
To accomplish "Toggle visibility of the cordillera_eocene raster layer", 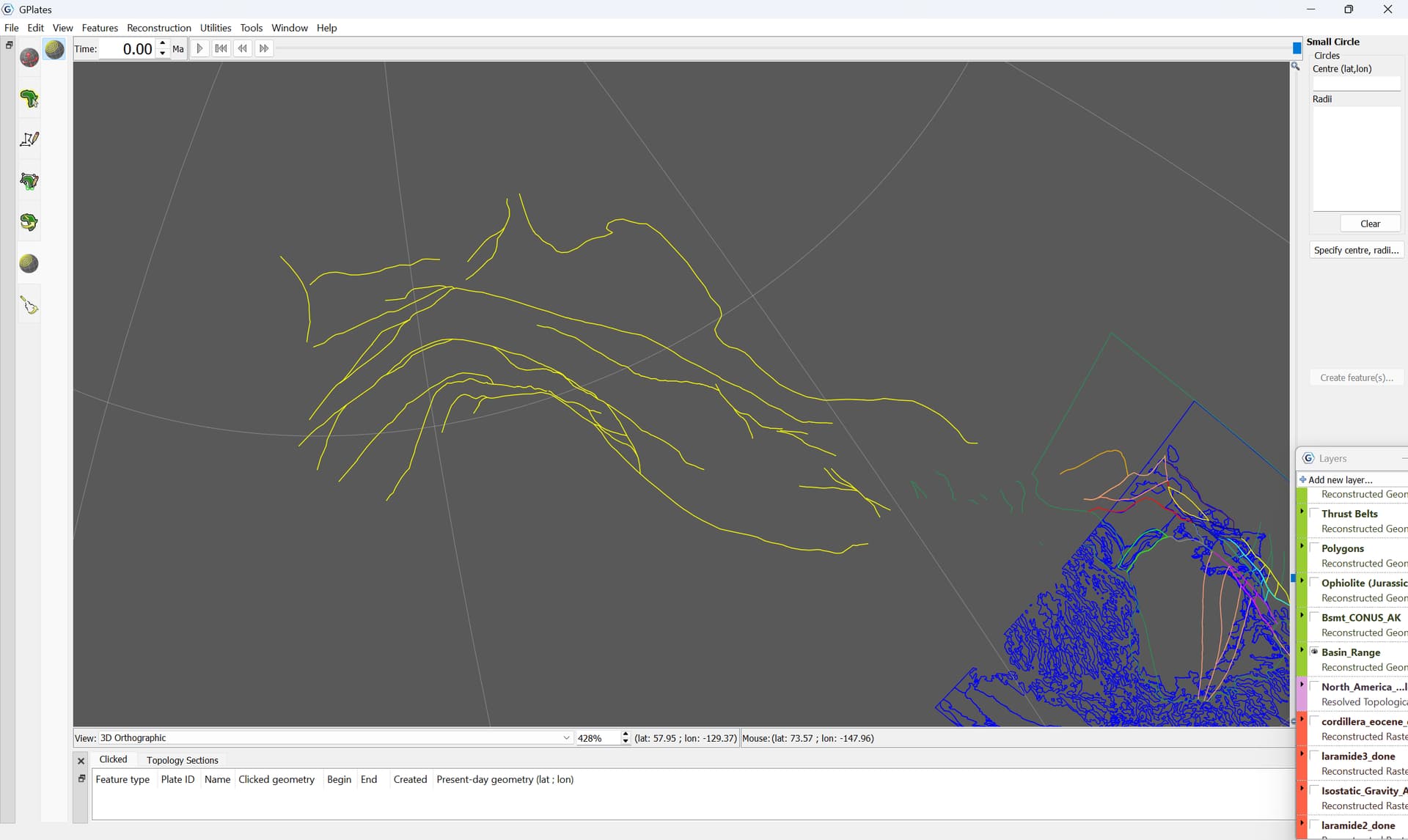I will 1315,721.
